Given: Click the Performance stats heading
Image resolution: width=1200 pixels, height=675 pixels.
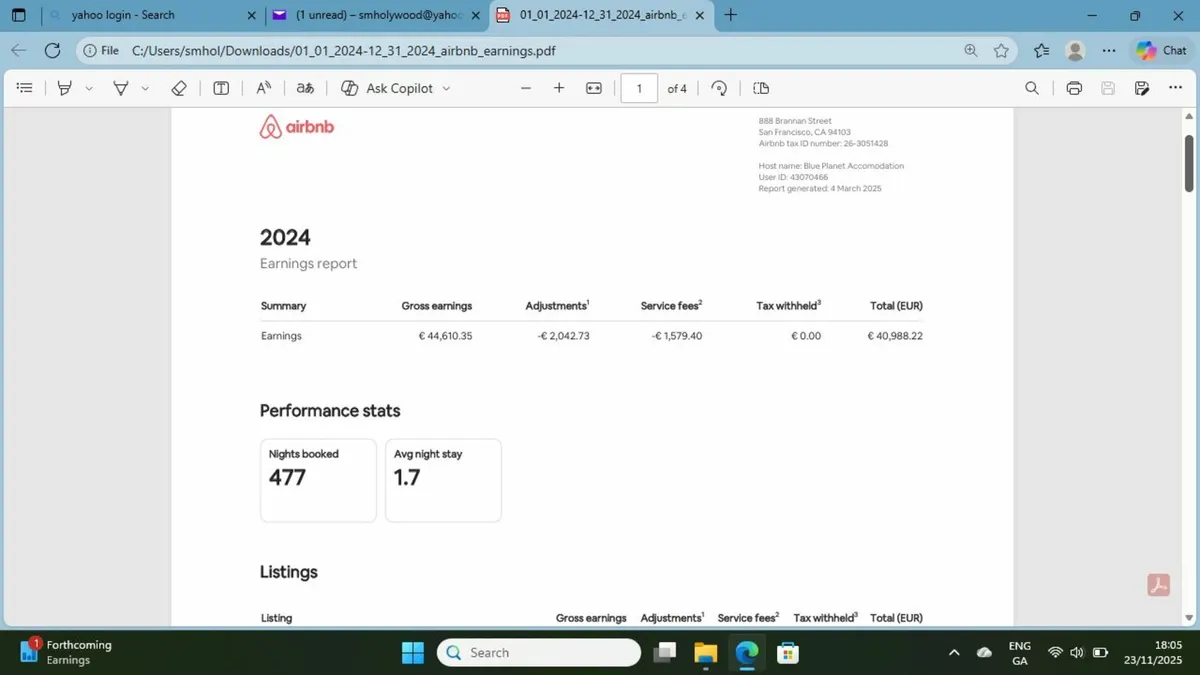Looking at the screenshot, I should click(x=330, y=411).
